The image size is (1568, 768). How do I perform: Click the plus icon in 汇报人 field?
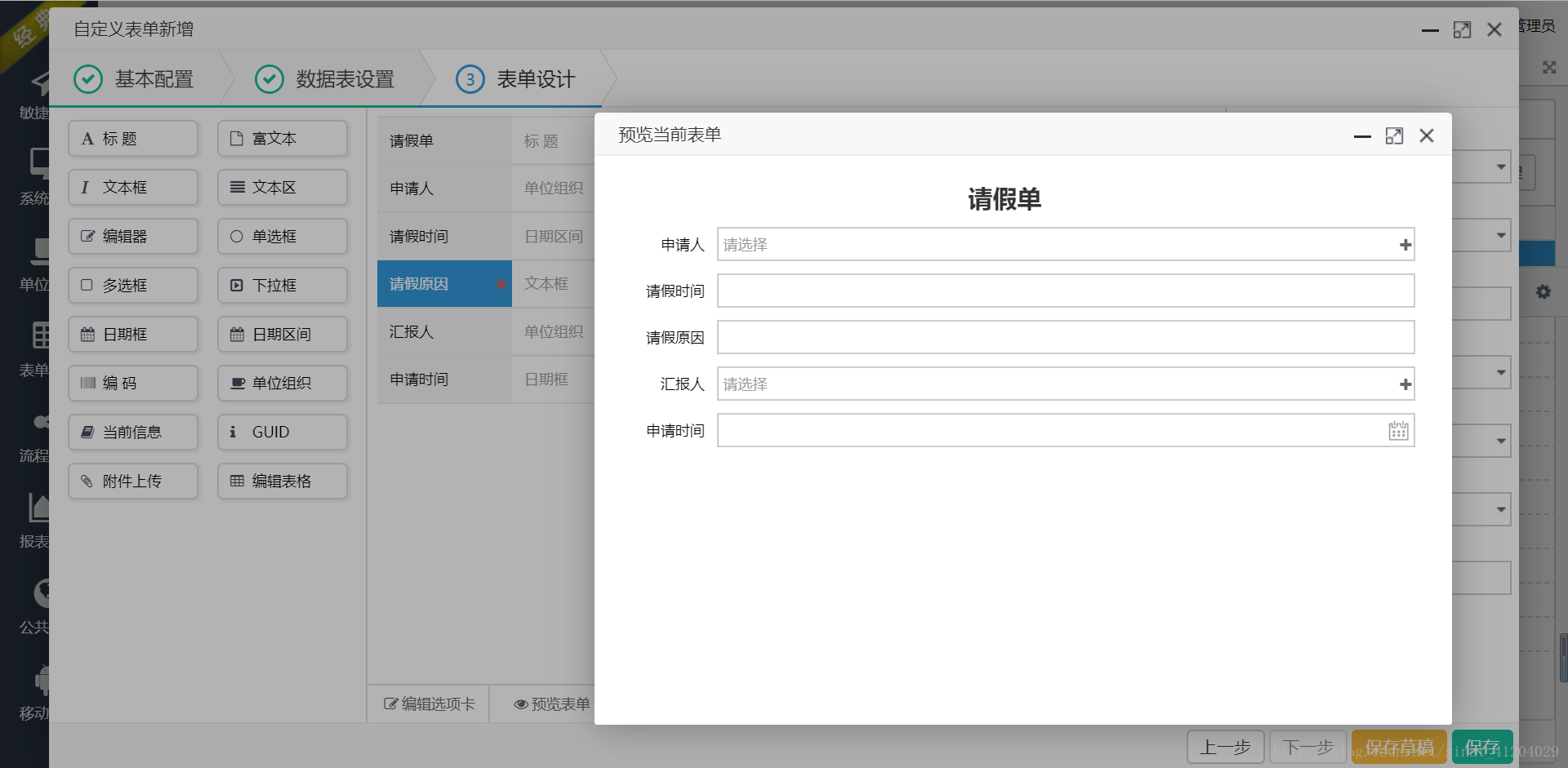point(1405,384)
